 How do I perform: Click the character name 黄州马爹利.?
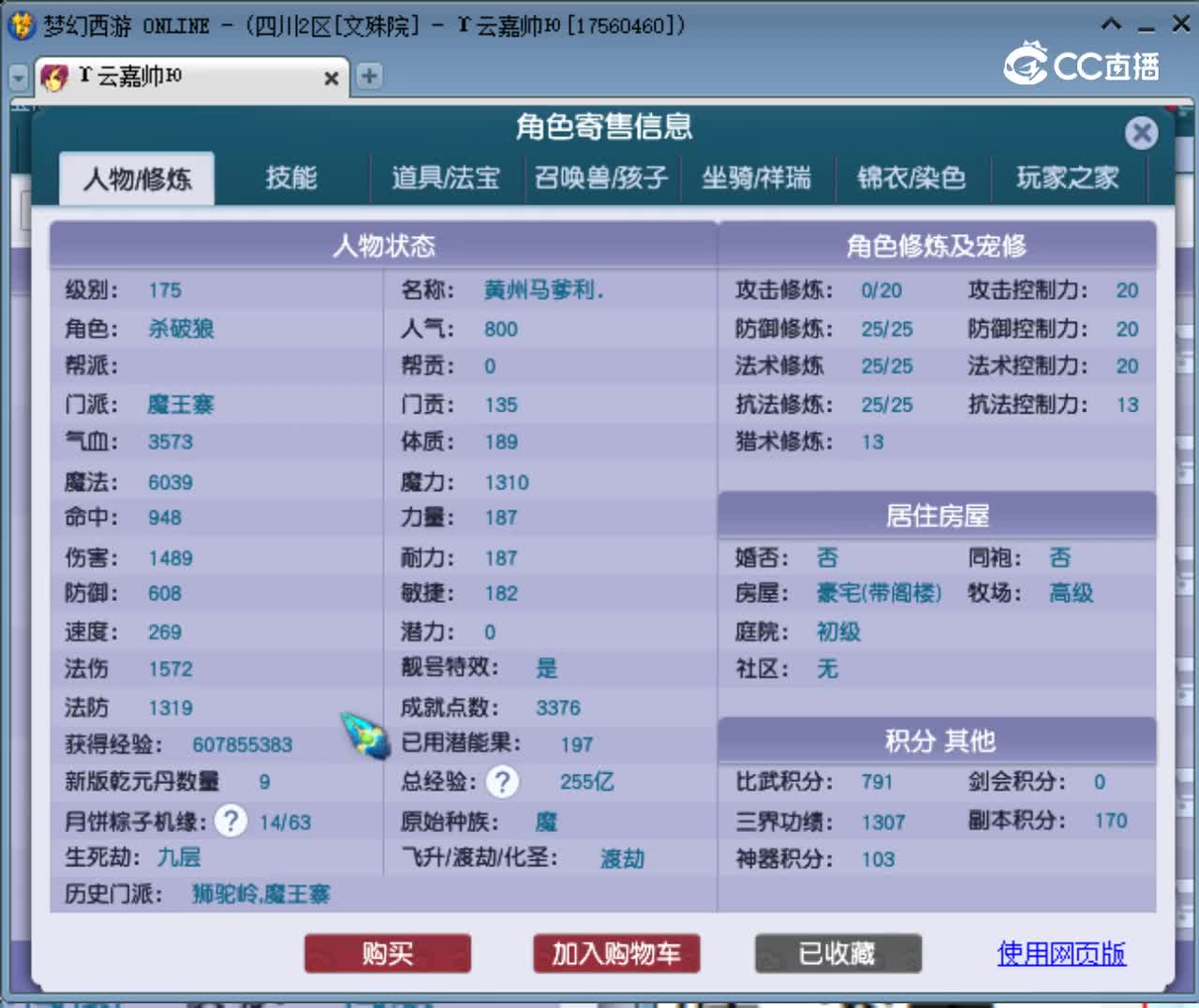[543, 290]
